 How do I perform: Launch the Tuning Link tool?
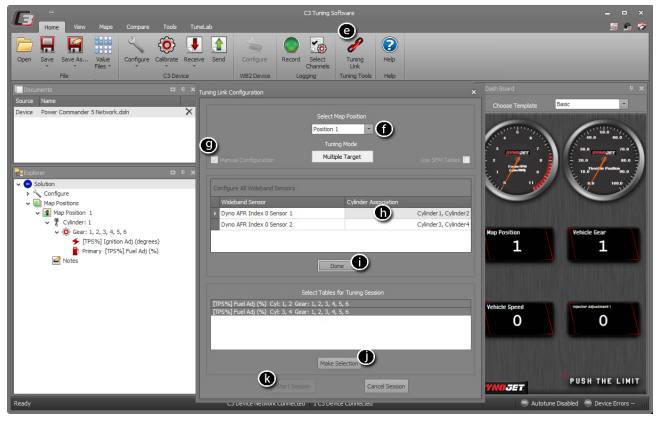[x=355, y=45]
